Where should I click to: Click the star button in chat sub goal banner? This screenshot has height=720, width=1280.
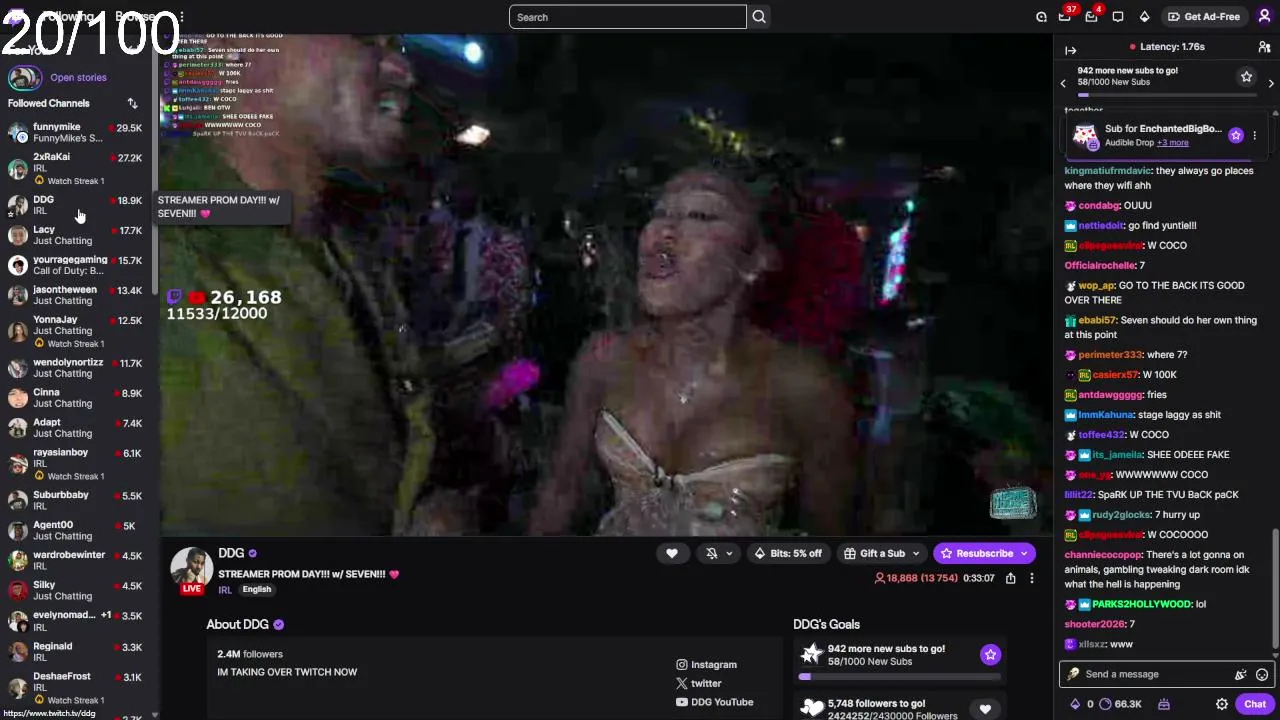tap(1246, 77)
